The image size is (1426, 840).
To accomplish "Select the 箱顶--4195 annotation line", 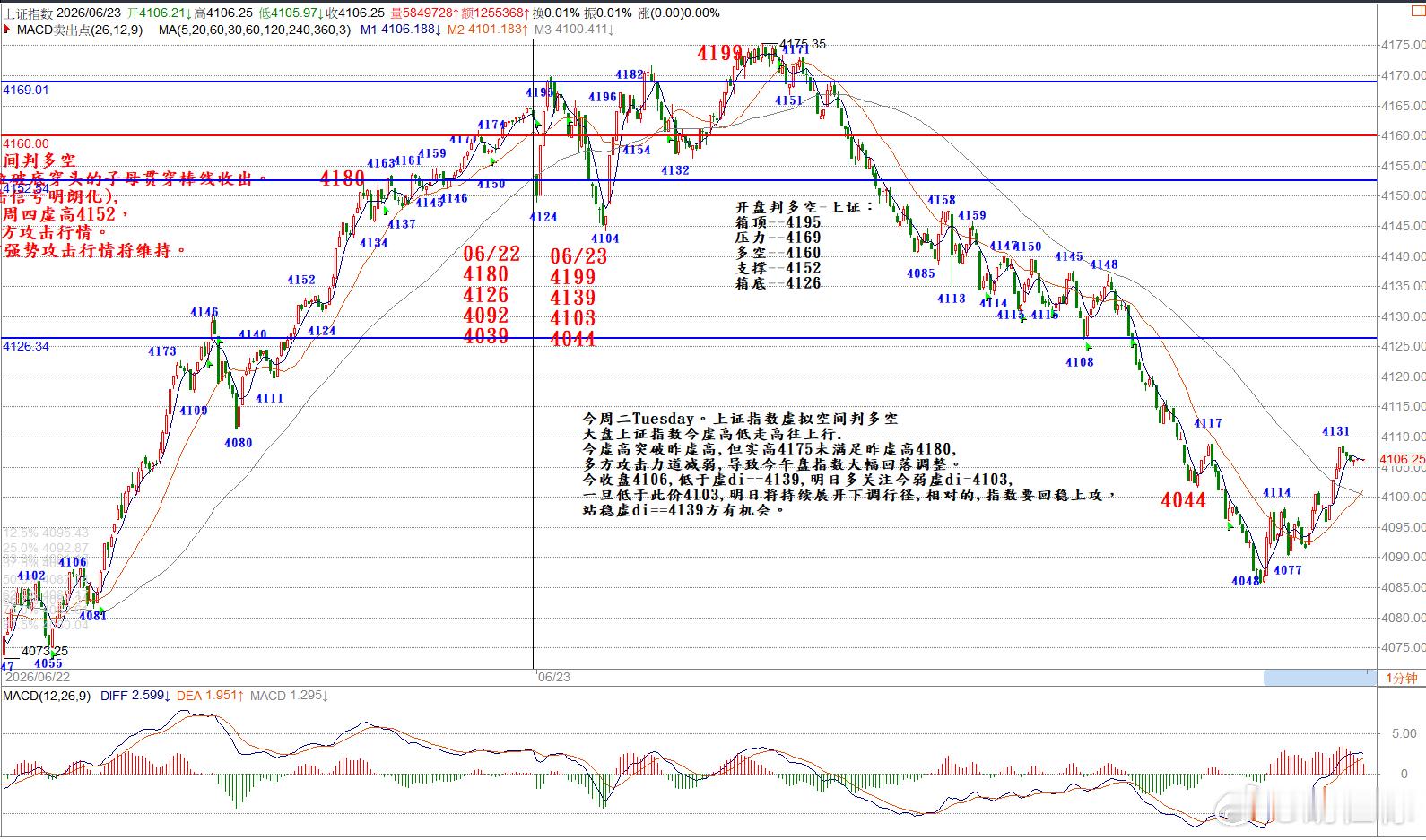I will pyautogui.click(x=778, y=221).
